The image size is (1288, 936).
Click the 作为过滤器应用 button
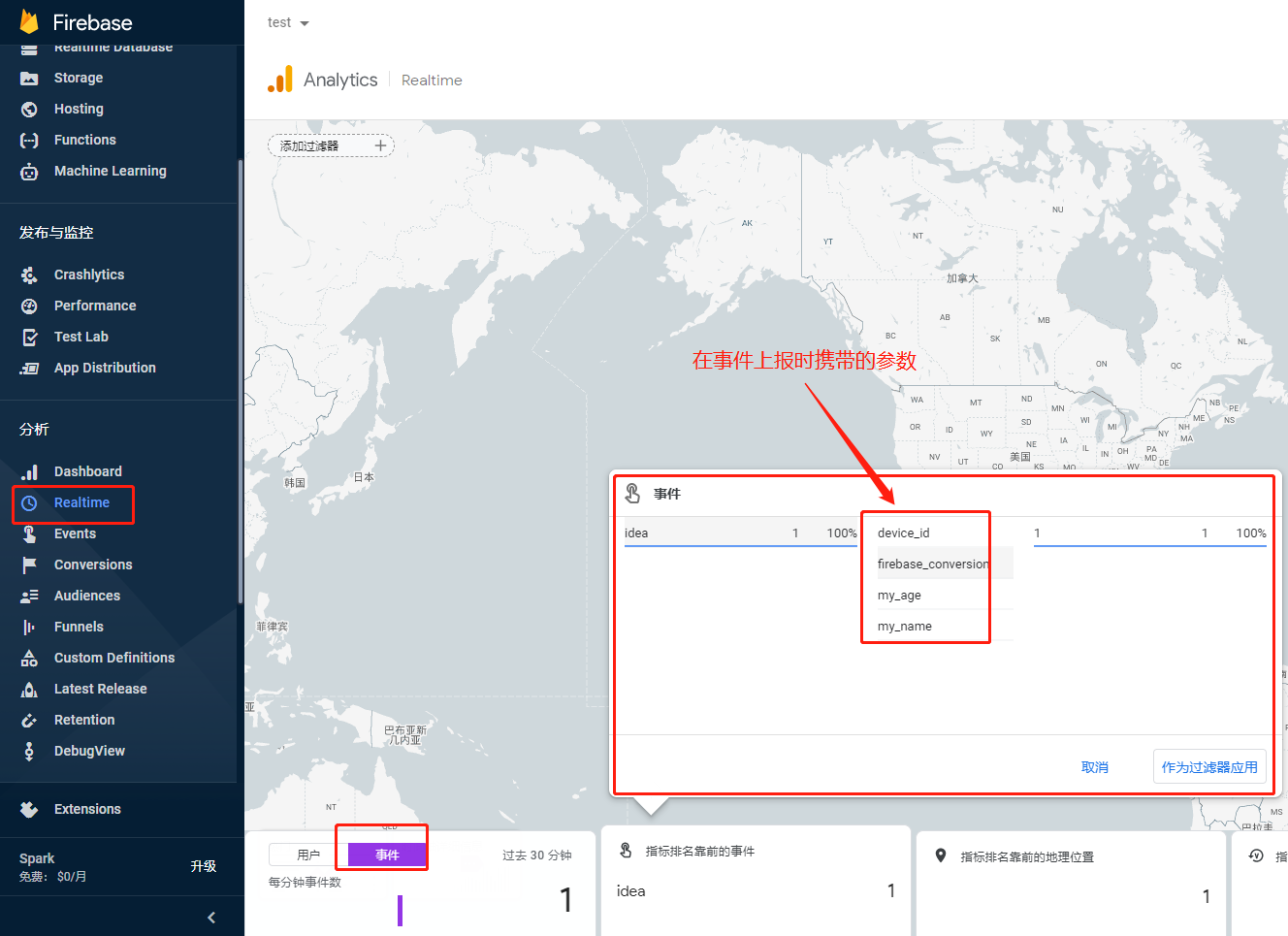[1209, 767]
